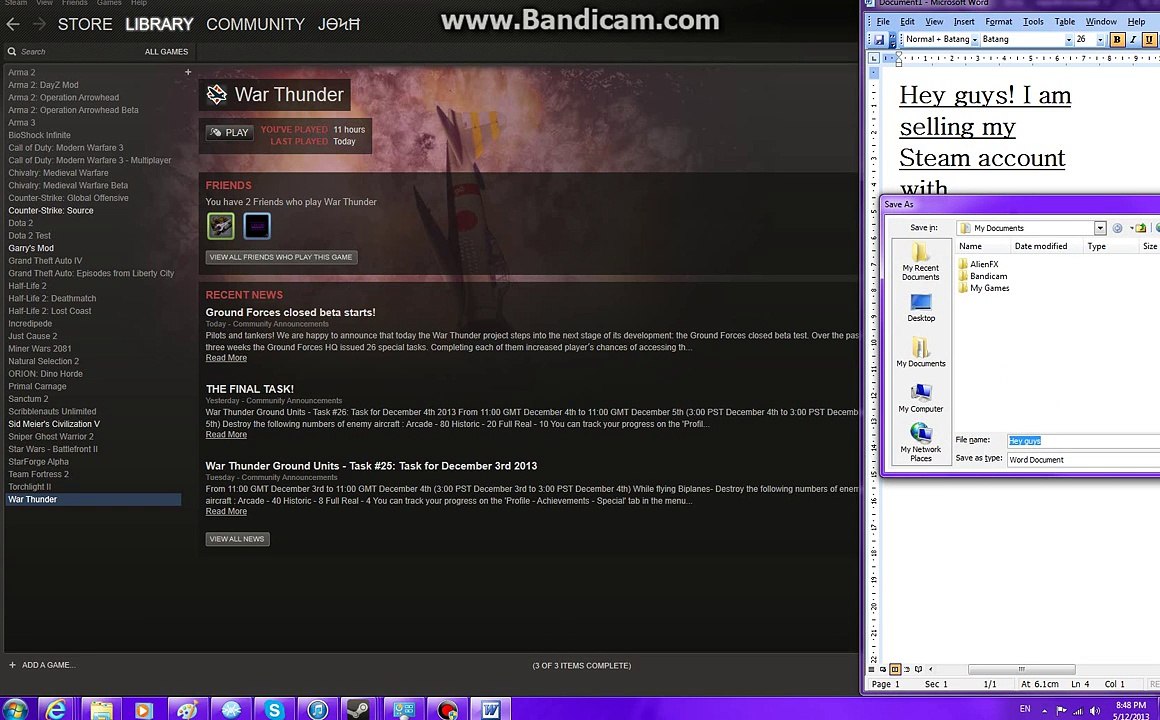Open Skype from the taskbar
1160x720 pixels.
pyautogui.click(x=274, y=710)
